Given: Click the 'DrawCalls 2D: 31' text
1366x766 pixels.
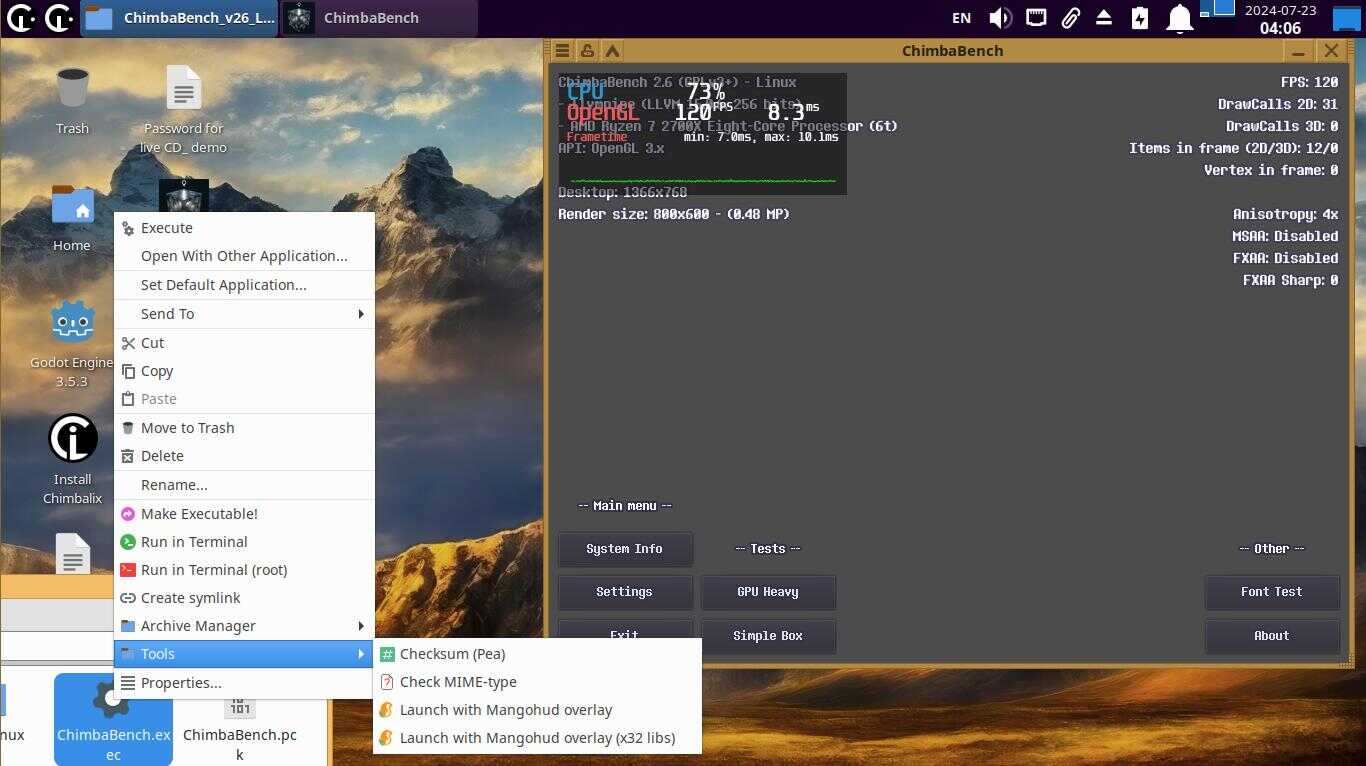Looking at the screenshot, I should (1278, 104).
